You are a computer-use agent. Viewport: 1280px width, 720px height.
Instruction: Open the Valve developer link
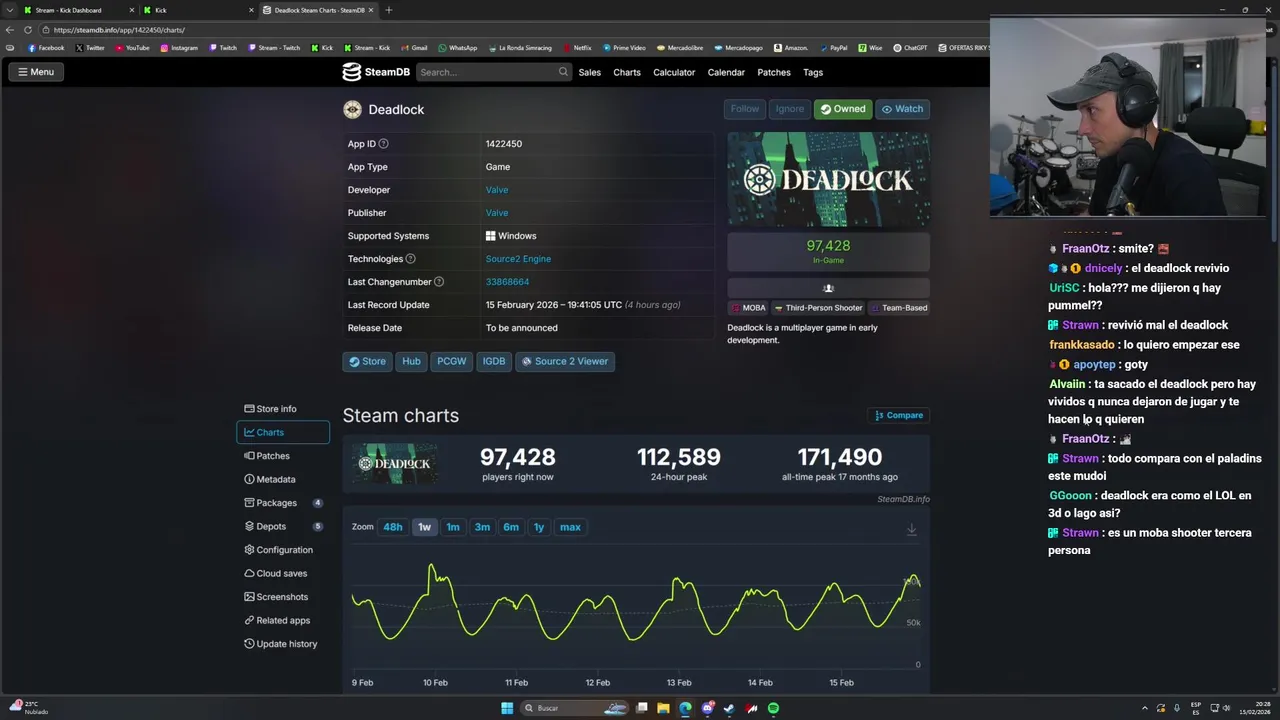497,190
